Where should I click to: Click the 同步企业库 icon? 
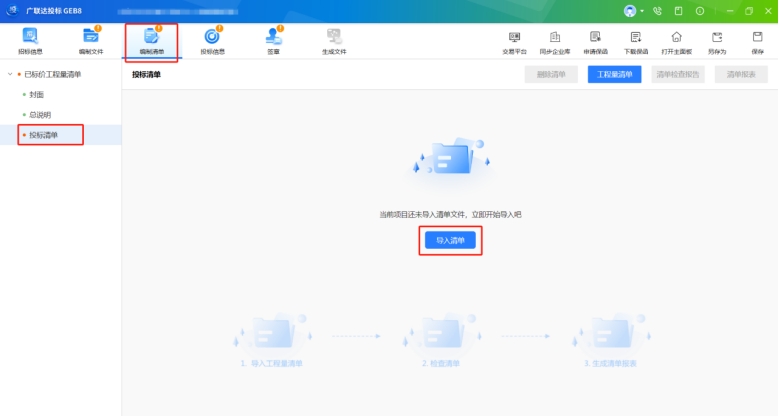click(555, 41)
